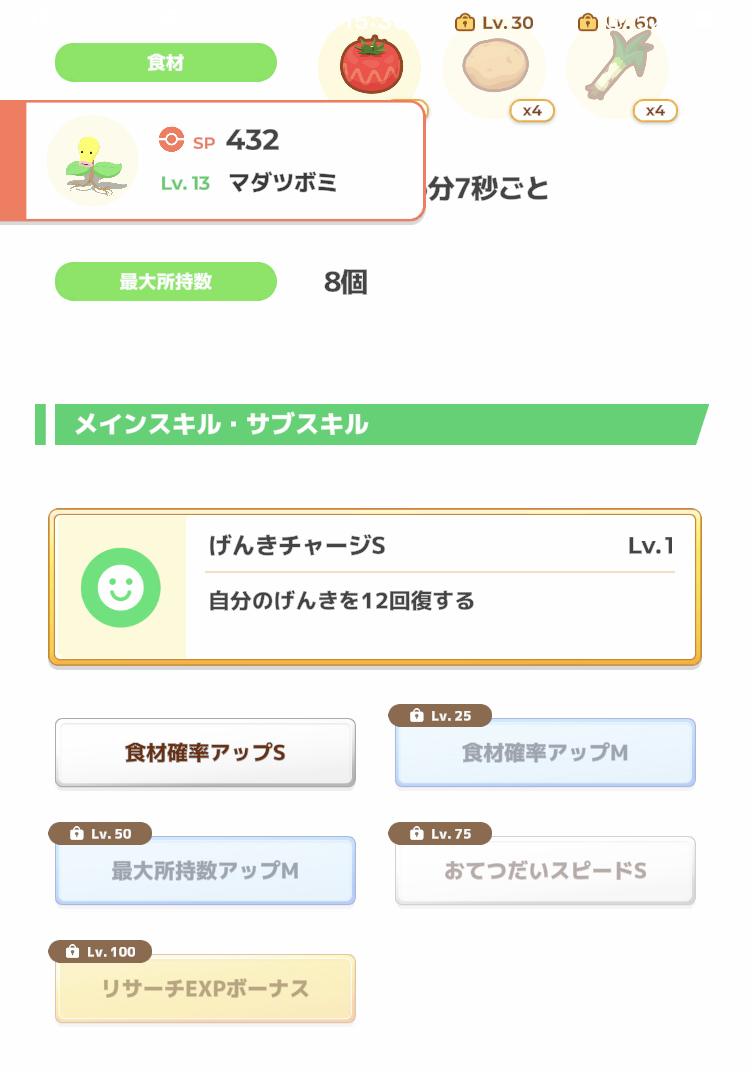Screen dimensions: 750x1073
Task: Tap the Lv. 75 lock badge
Action: [x=439, y=834]
